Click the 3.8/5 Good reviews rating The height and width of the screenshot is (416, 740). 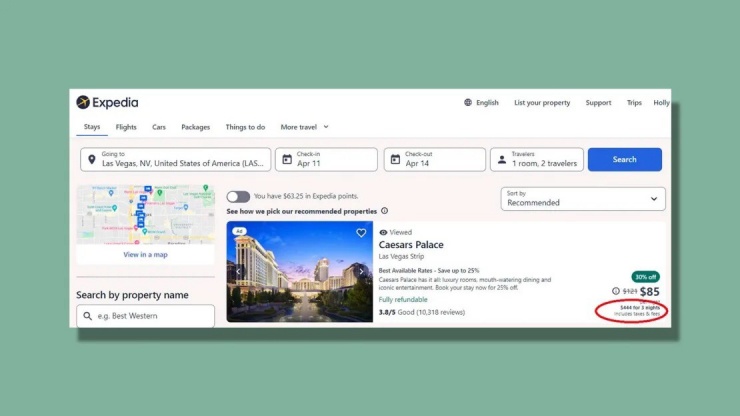421,312
